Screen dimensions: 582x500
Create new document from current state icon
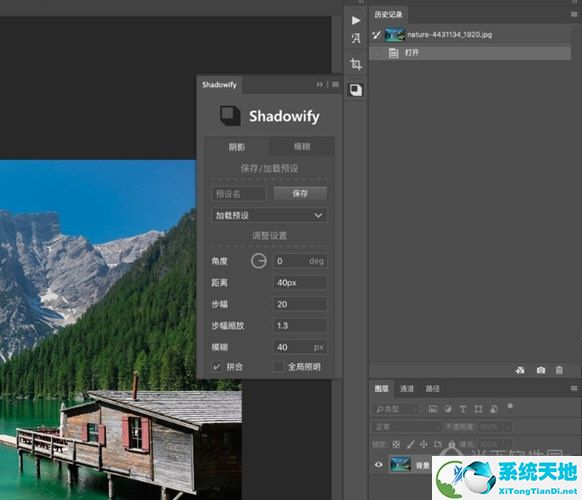click(x=520, y=370)
